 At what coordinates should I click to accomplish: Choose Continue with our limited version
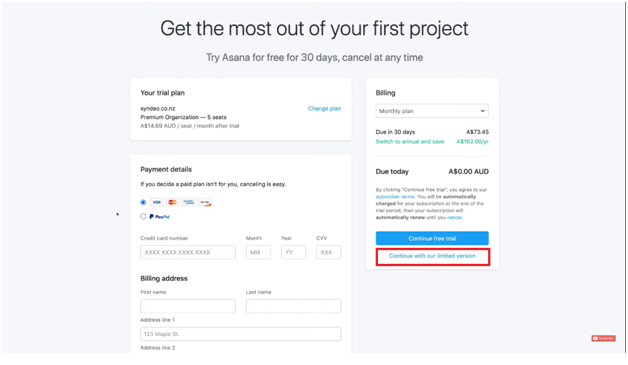click(x=432, y=256)
